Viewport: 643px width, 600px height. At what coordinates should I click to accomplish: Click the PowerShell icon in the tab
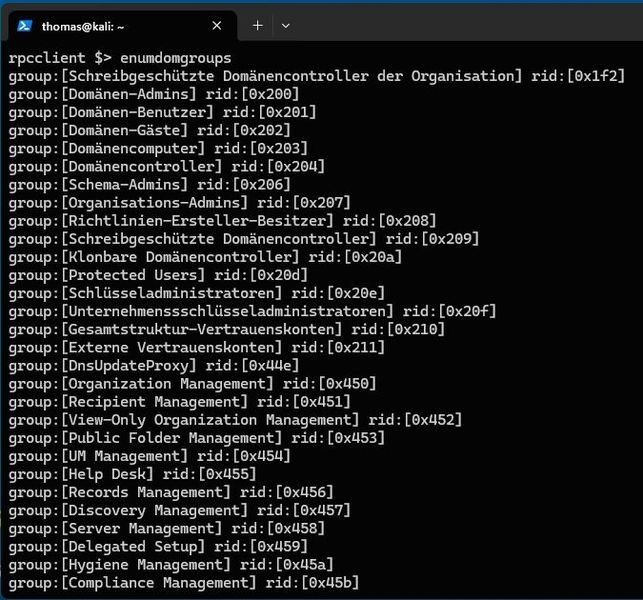click(25, 26)
